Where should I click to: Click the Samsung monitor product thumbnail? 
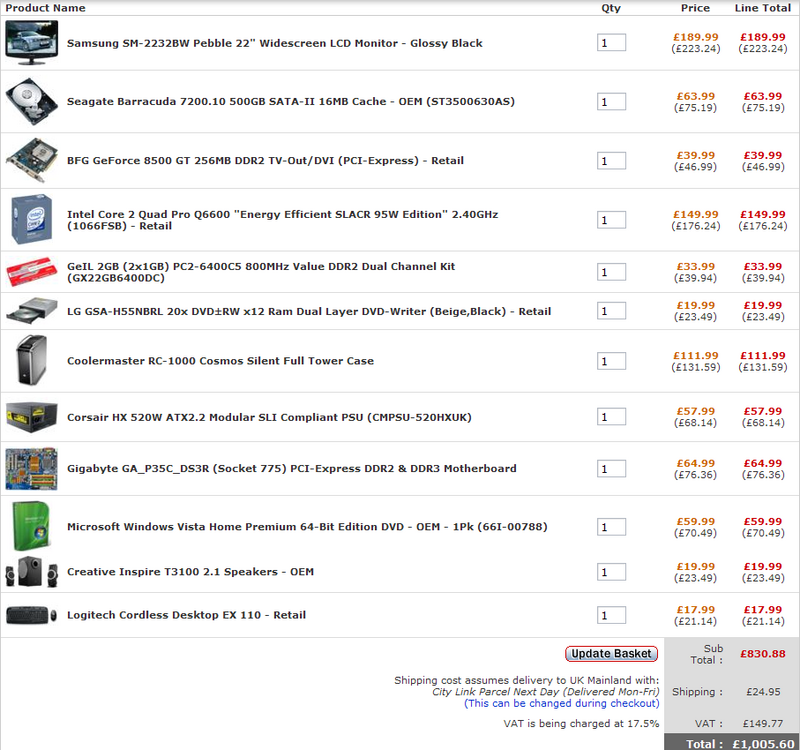32,43
